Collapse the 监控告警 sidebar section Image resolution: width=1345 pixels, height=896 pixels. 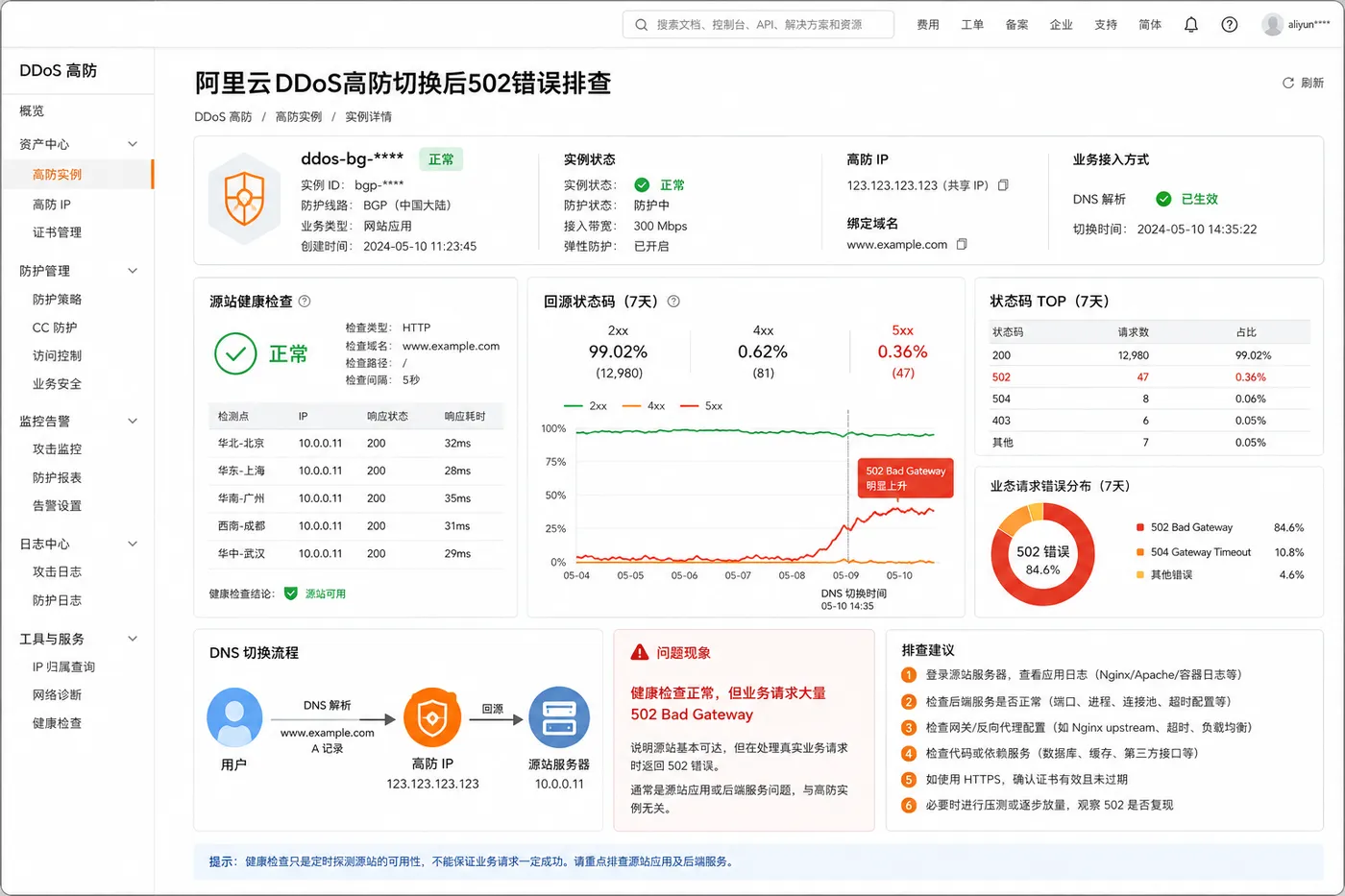coord(133,421)
